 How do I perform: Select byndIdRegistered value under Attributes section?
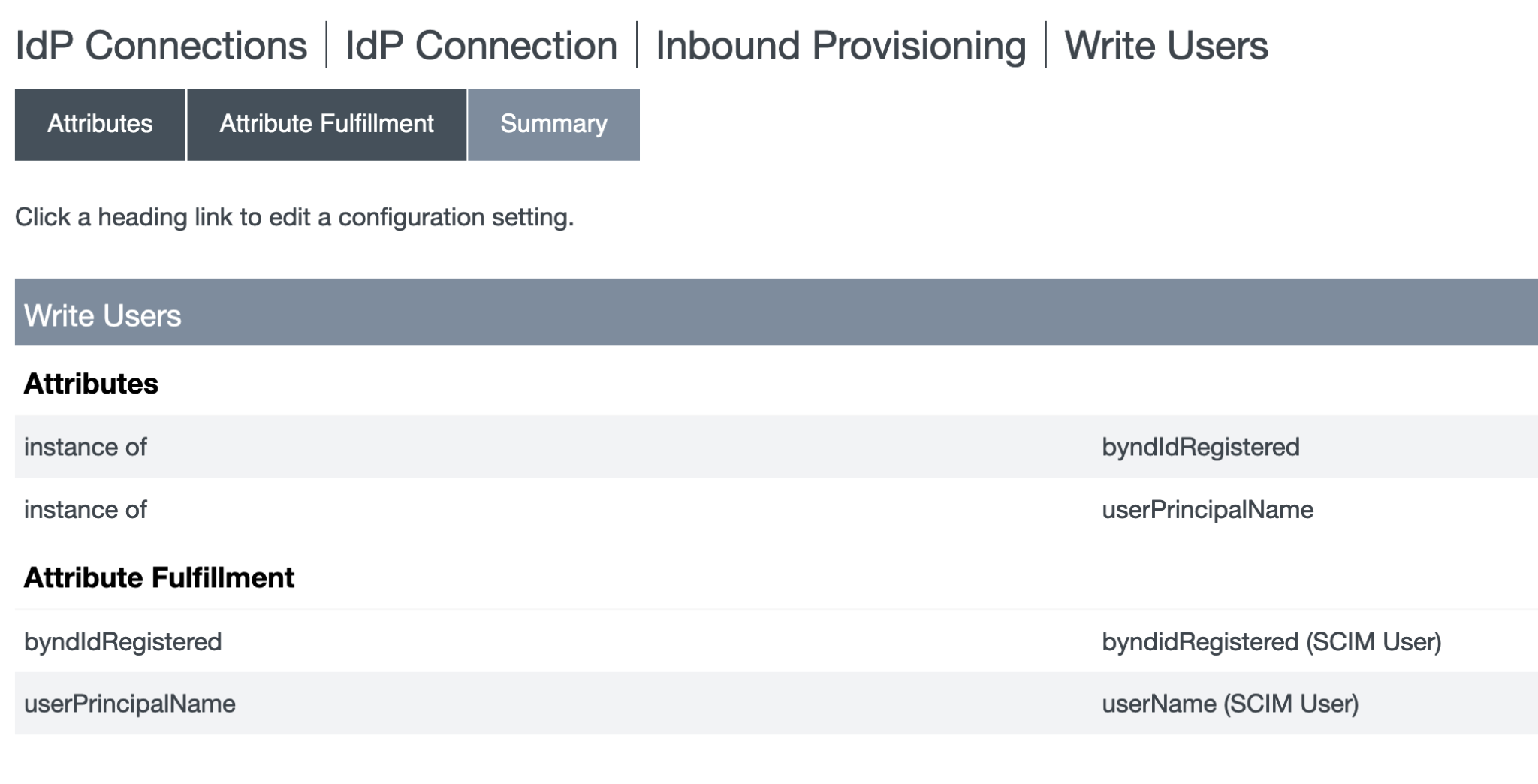coord(1200,447)
